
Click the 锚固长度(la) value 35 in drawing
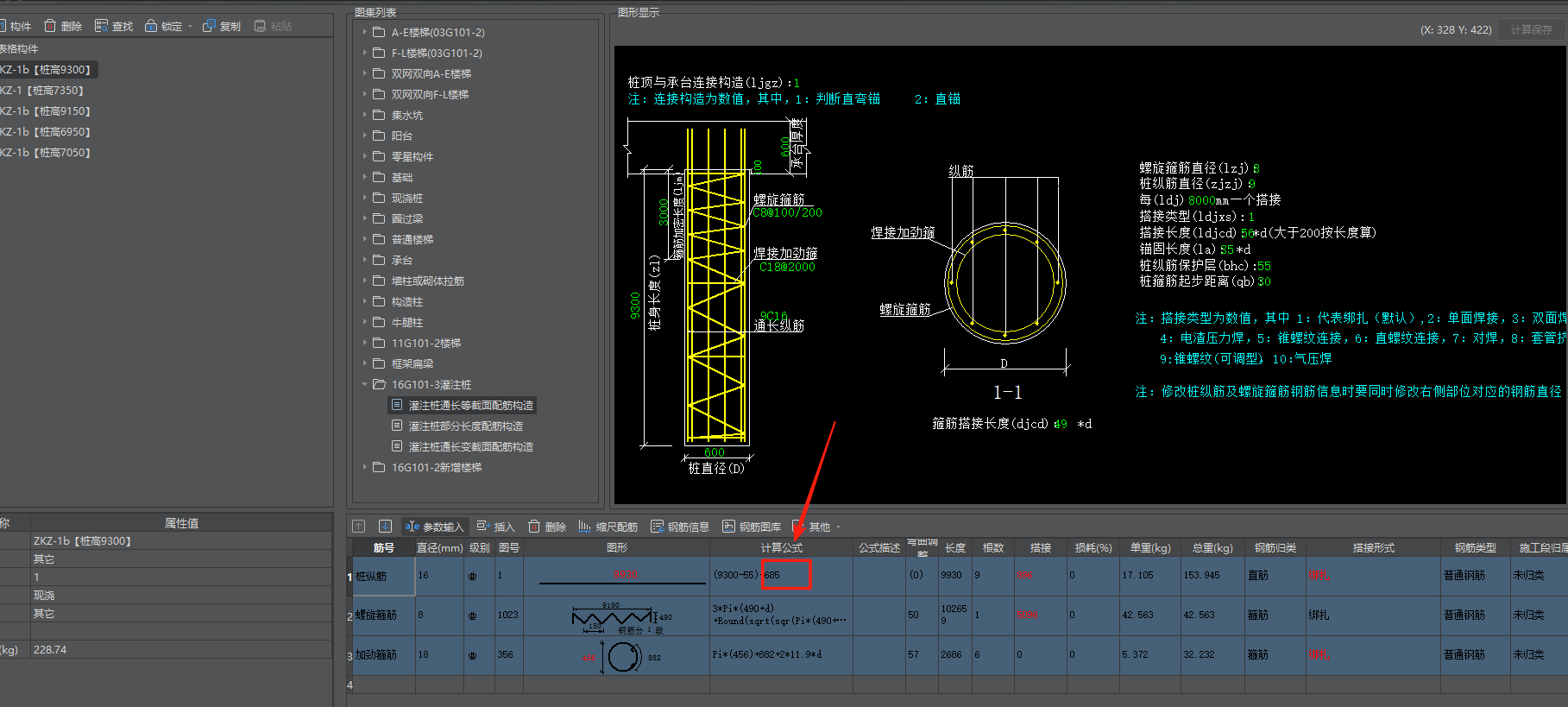coord(1226,249)
